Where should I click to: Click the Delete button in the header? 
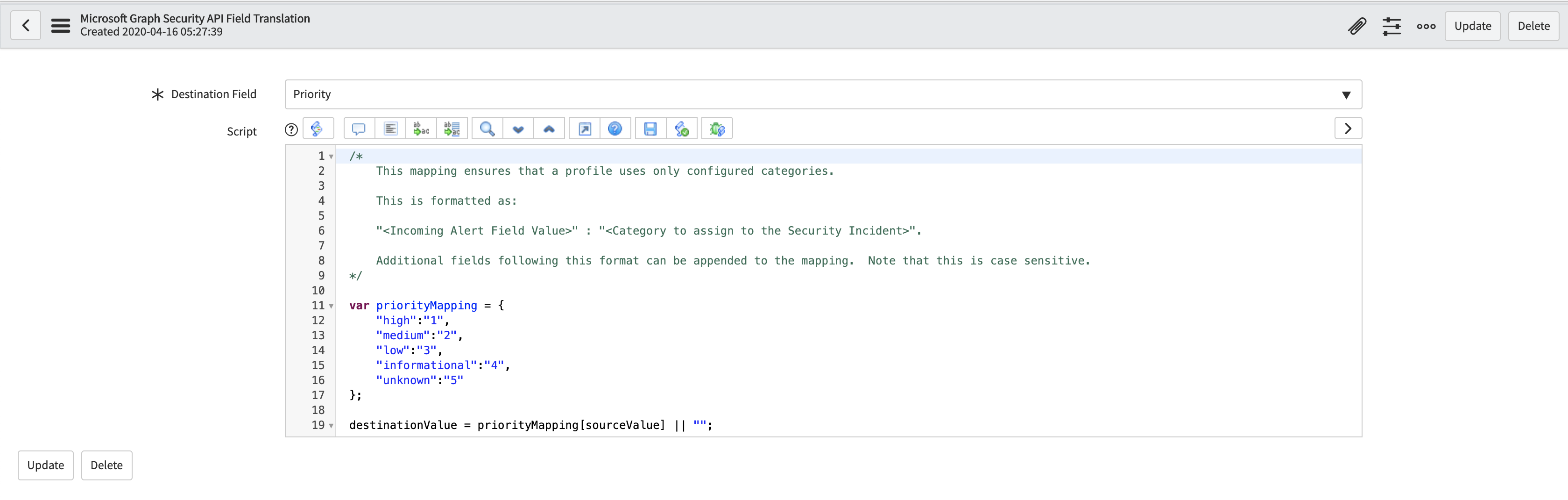coord(1533,26)
